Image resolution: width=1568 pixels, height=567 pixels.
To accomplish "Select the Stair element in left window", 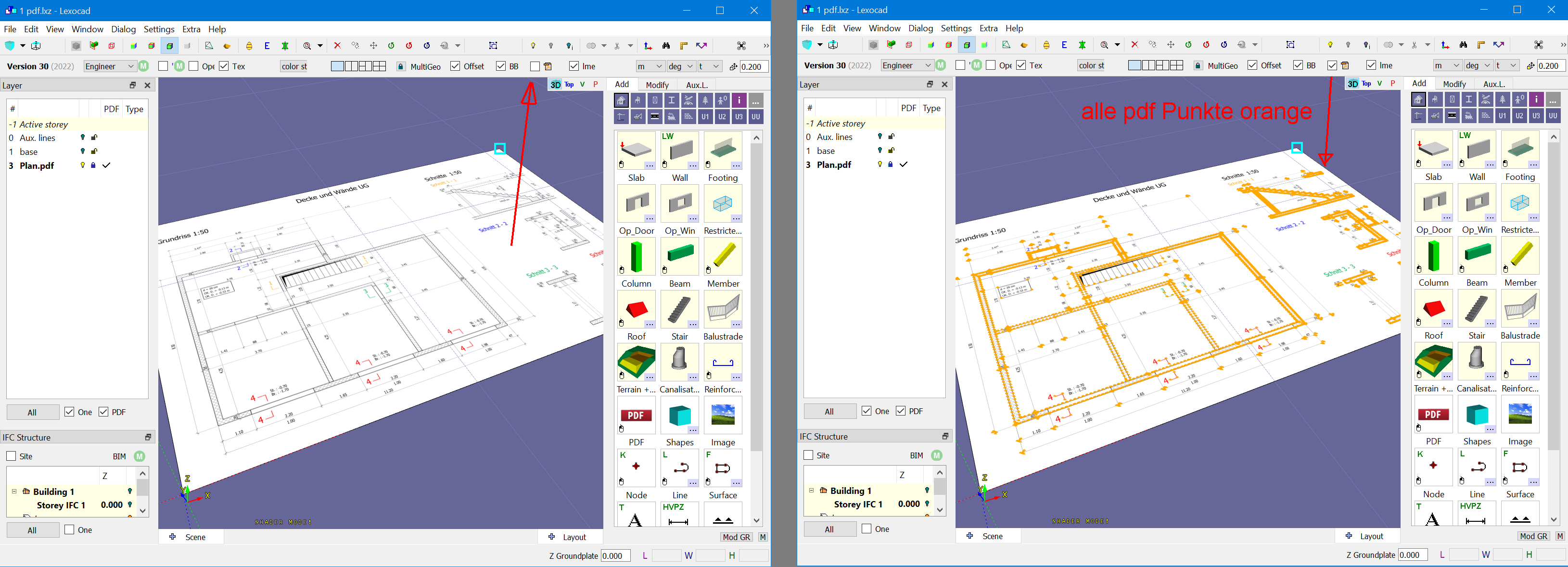I will (680, 310).
